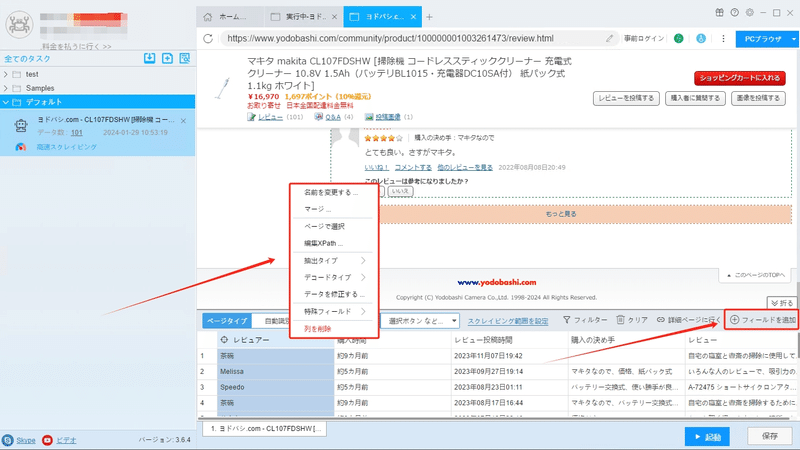Click the new task plus icon
Viewport: 800px width, 450px height.
click(x=167, y=58)
